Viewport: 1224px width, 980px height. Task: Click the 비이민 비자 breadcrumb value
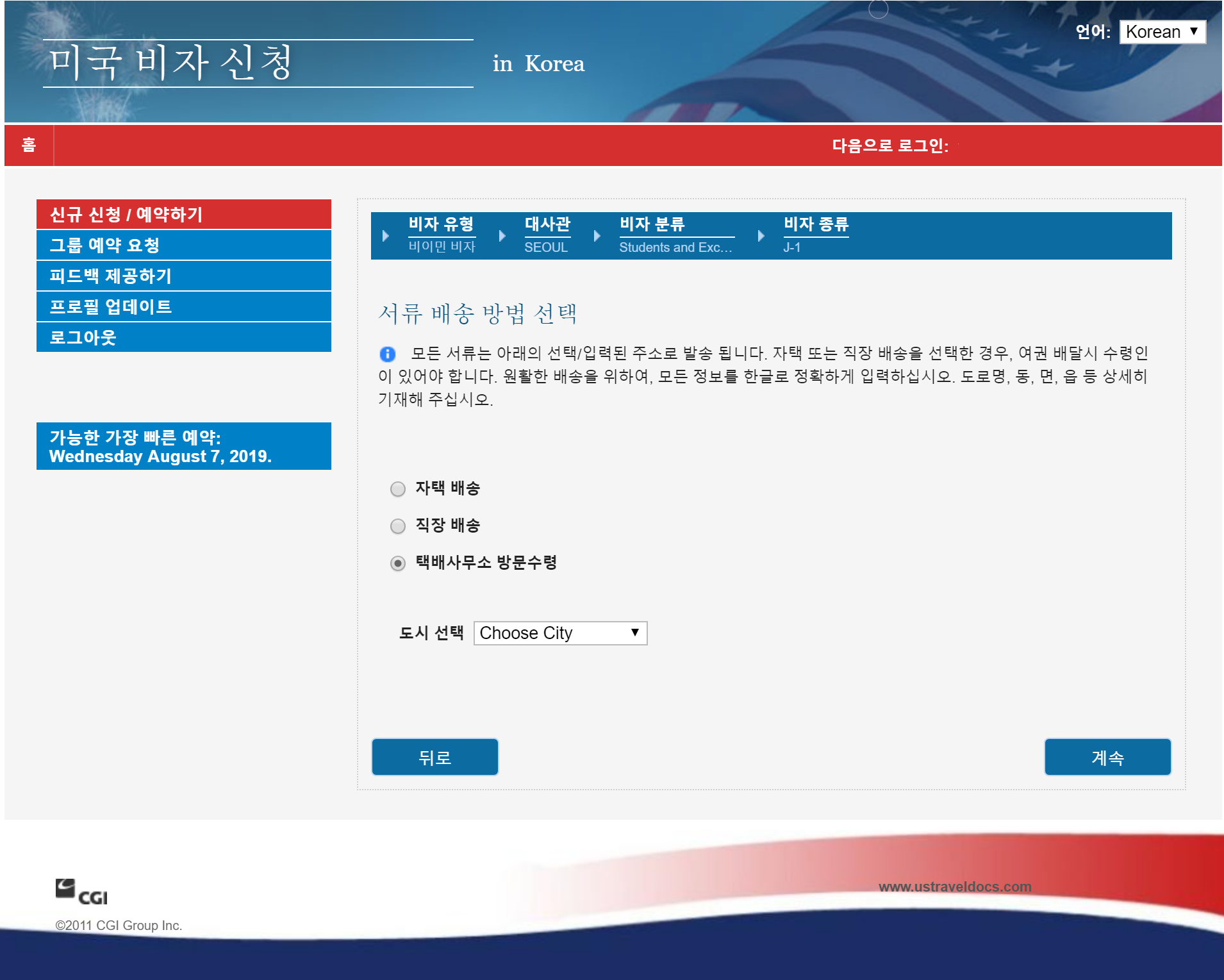pos(442,247)
